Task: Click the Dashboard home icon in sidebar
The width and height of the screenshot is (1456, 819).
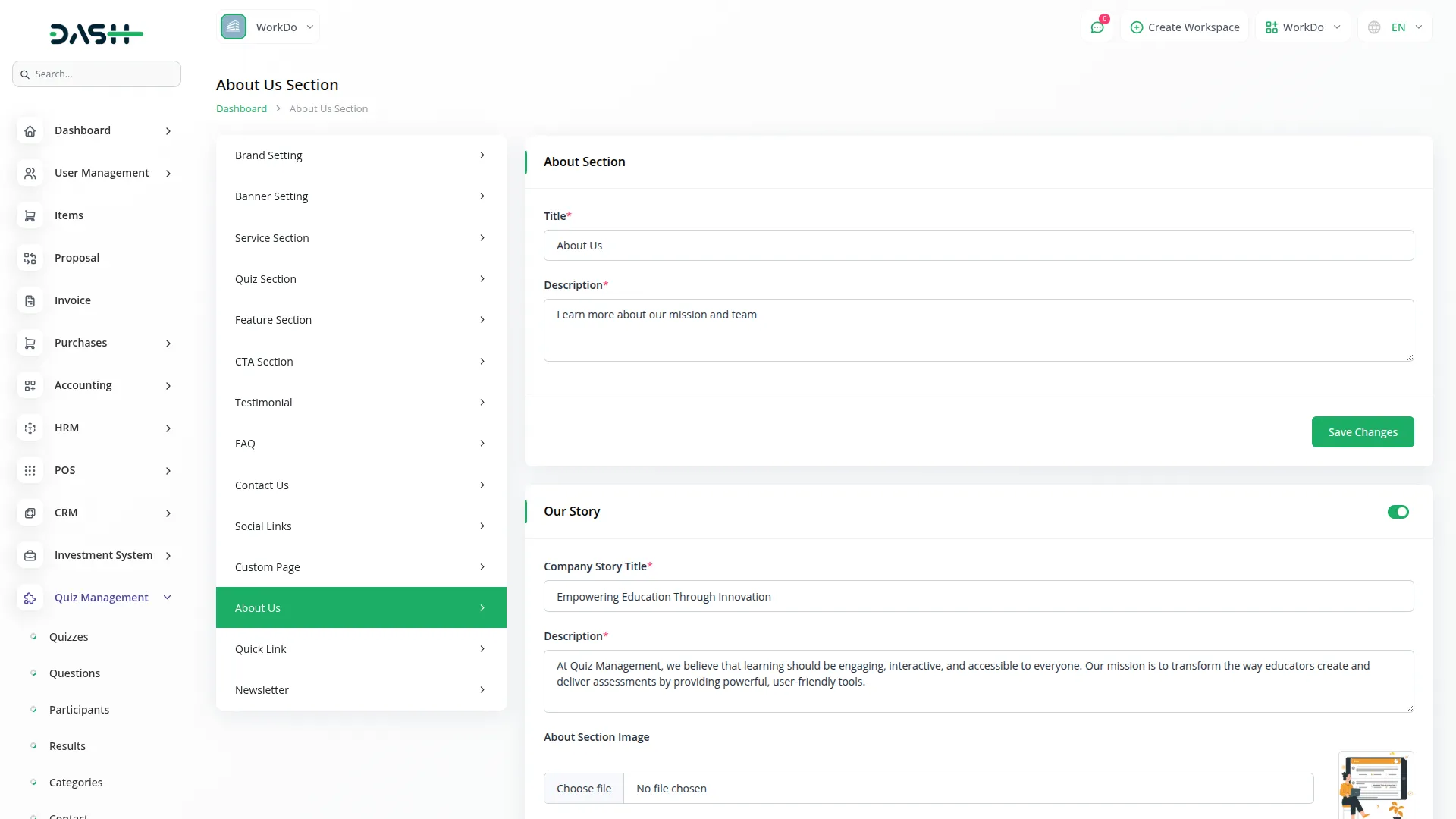Action: pos(30,131)
